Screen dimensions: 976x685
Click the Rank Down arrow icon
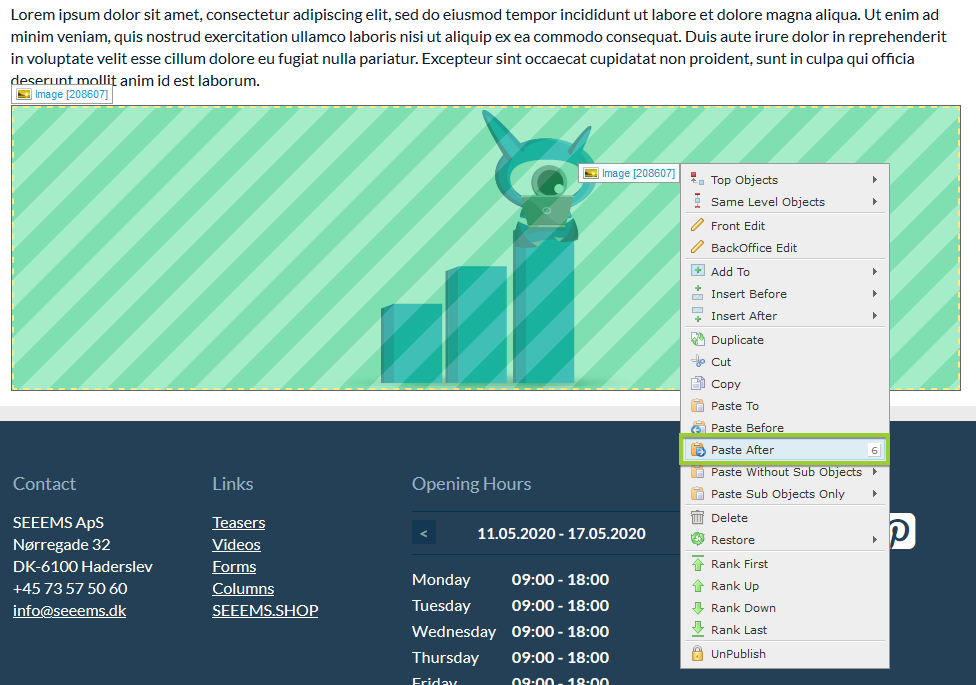pyautogui.click(x=697, y=608)
